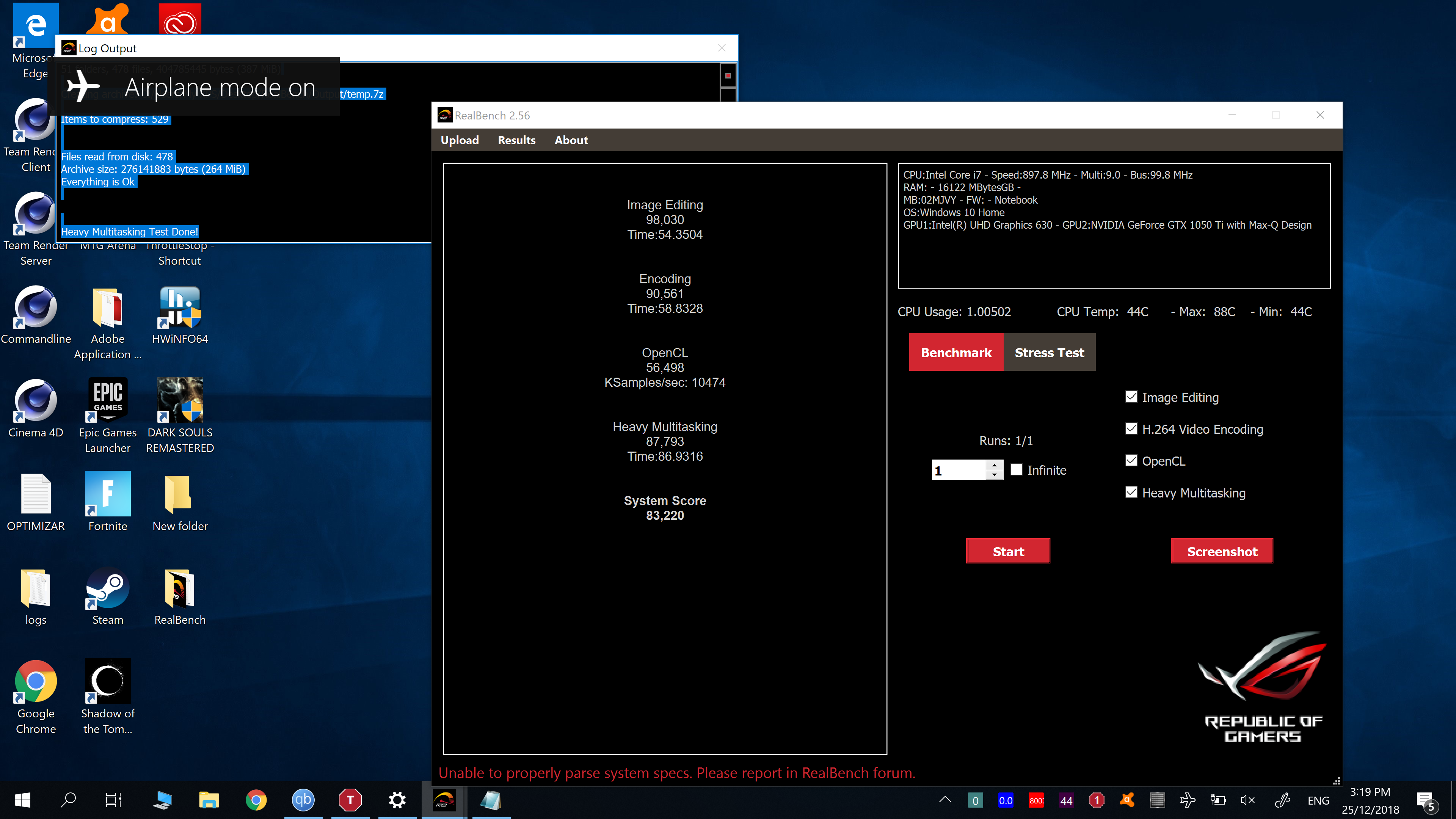Open ThrottleStop taskbar icon
Image resolution: width=1456 pixels, height=819 pixels.
(350, 800)
